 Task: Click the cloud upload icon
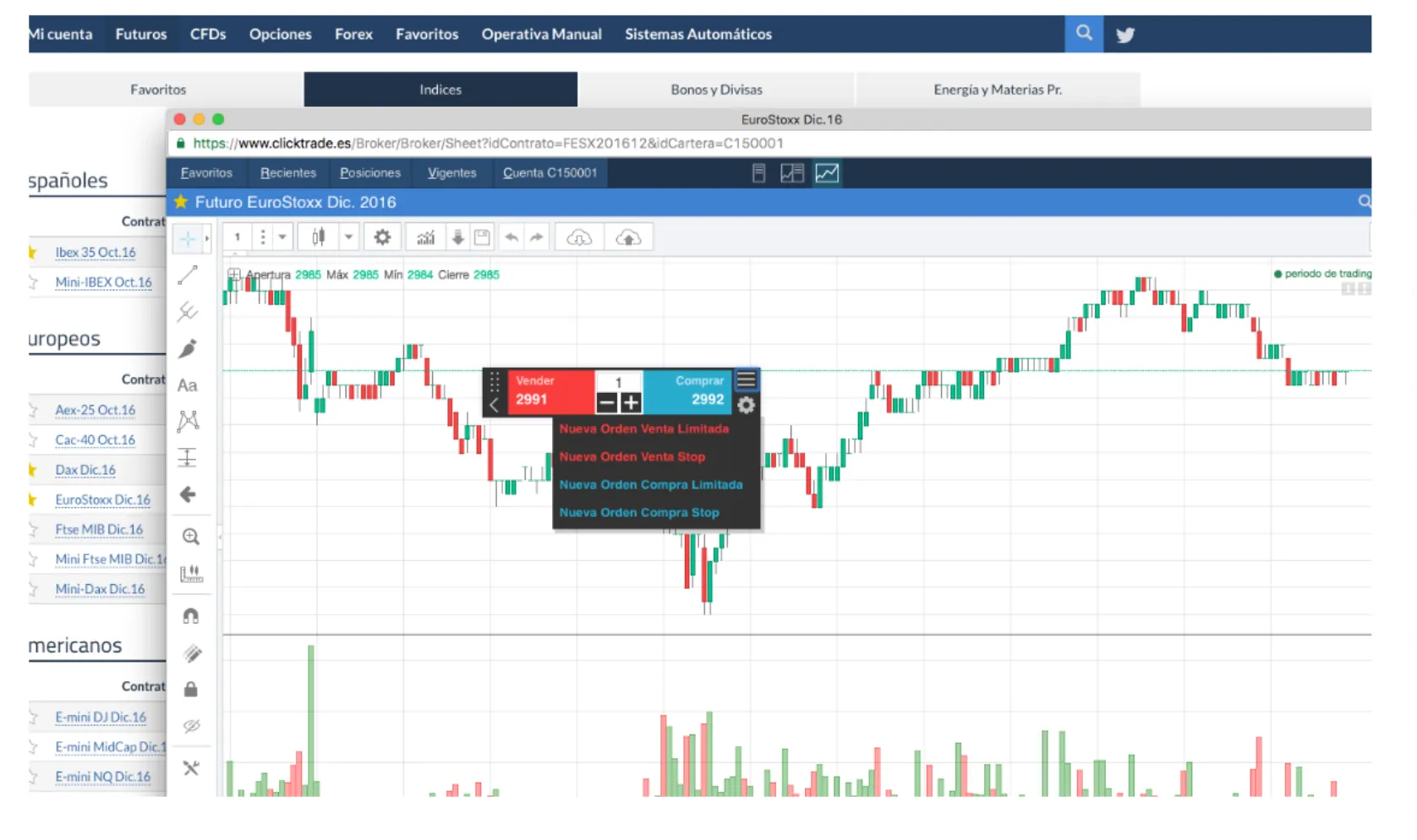pyautogui.click(x=628, y=237)
